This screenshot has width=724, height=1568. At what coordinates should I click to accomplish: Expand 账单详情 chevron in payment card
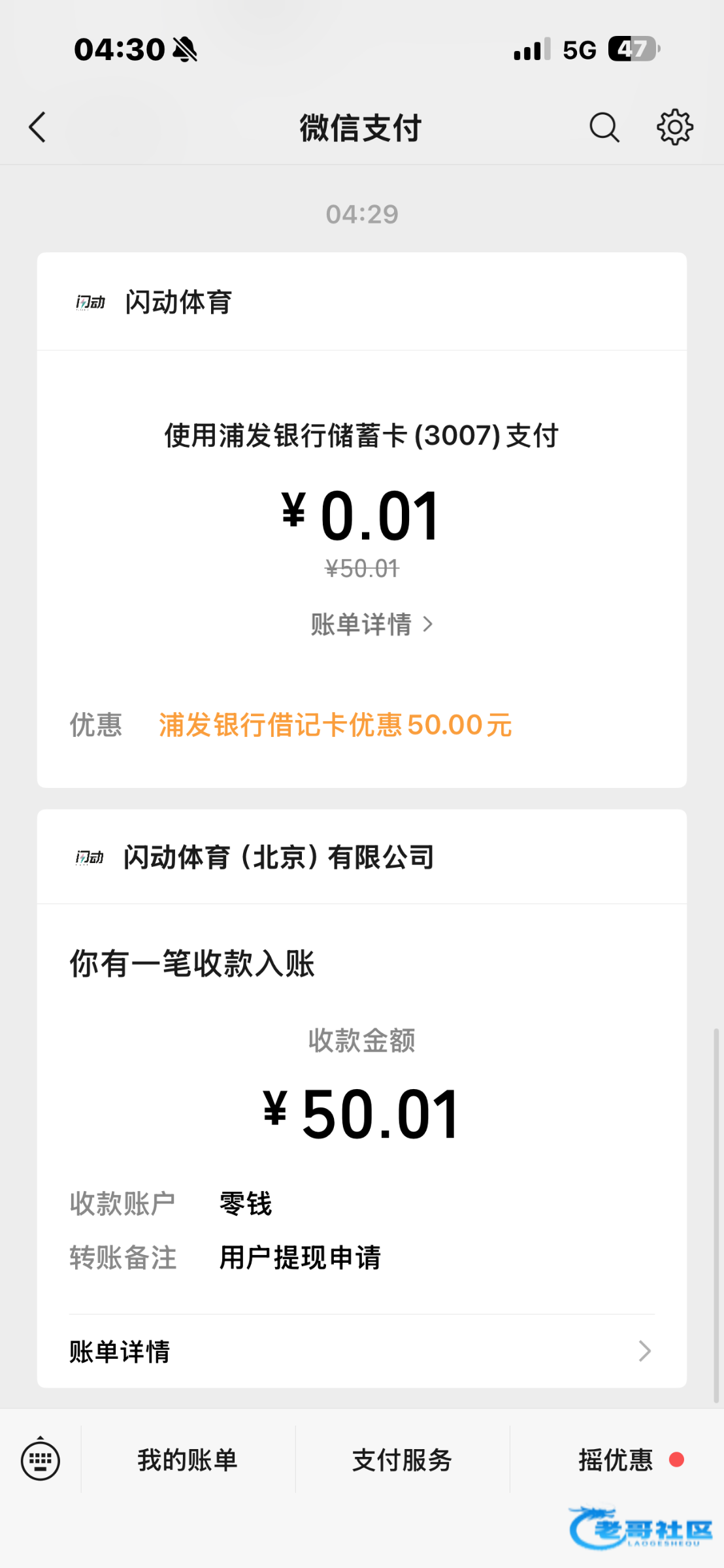coord(428,625)
